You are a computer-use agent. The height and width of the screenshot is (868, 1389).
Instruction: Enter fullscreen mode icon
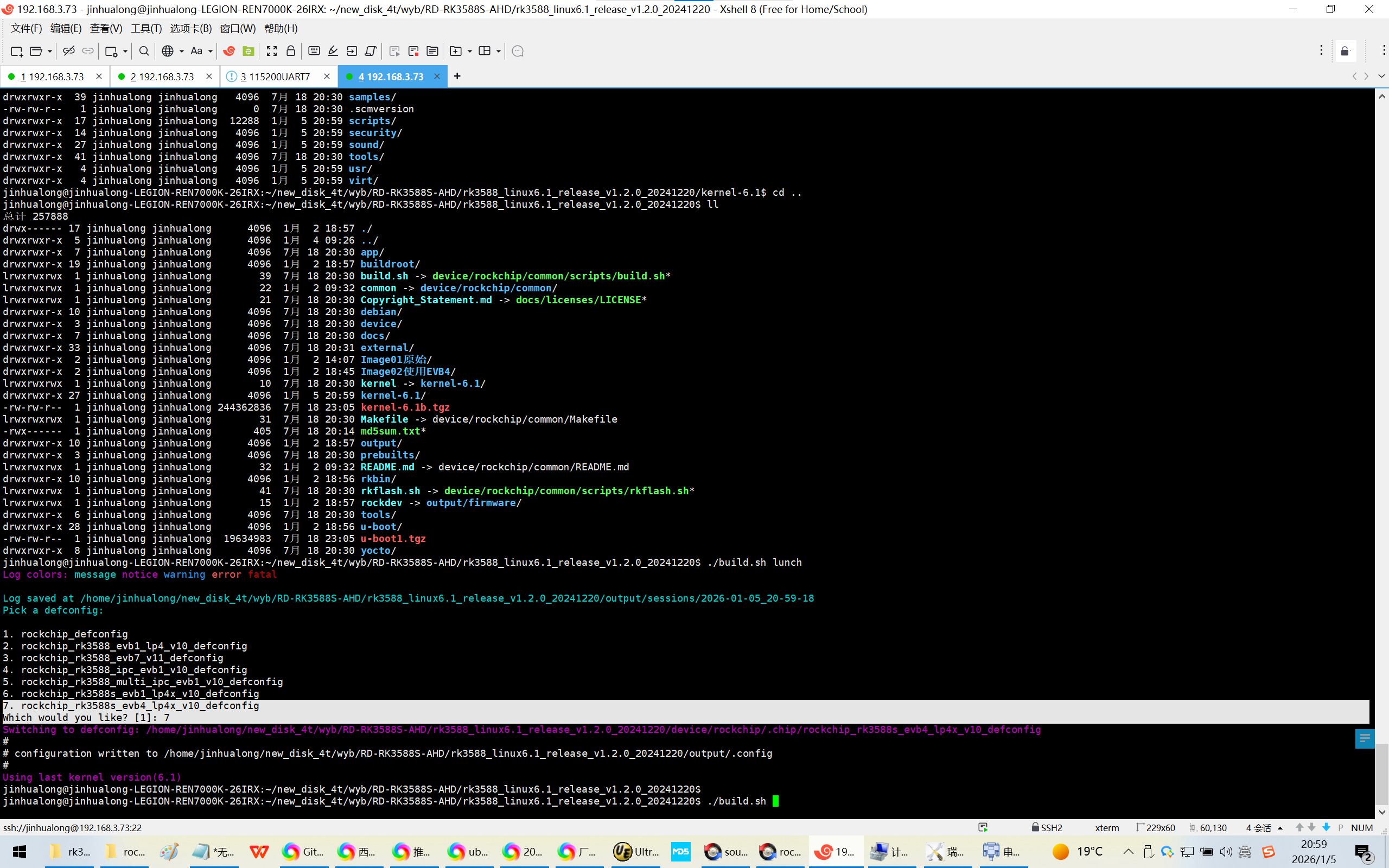(271, 51)
